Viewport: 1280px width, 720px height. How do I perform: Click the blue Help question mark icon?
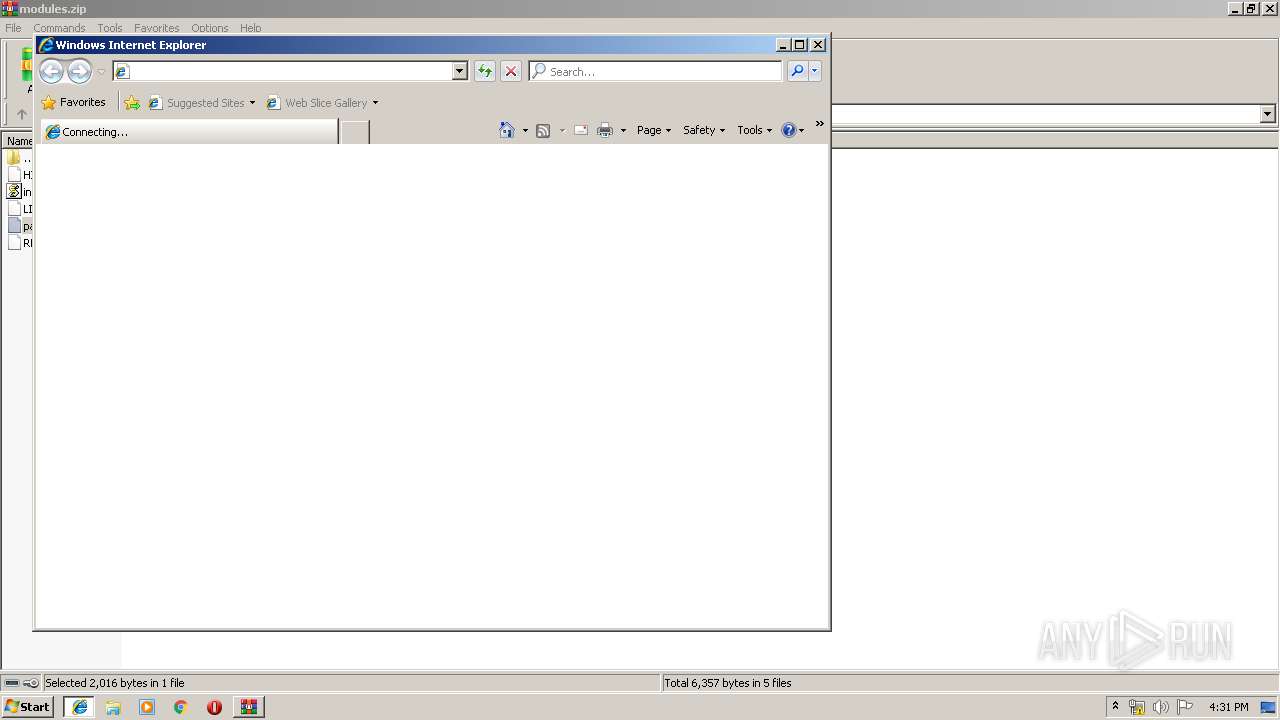tap(789, 130)
